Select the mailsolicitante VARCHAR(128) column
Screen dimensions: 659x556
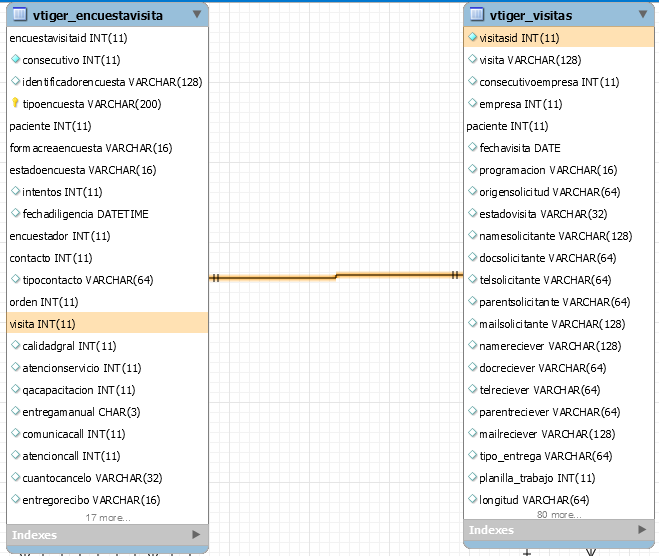click(559, 324)
